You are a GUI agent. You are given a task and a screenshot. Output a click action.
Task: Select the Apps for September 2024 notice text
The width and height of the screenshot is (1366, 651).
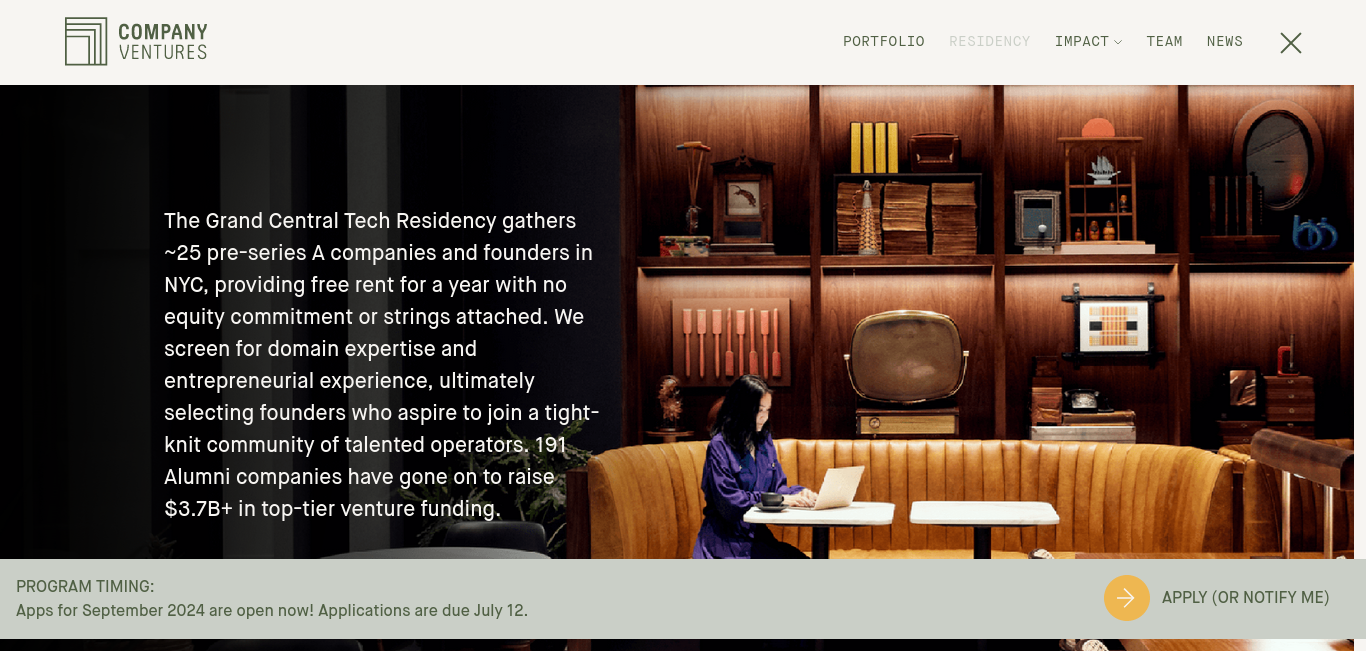272,611
